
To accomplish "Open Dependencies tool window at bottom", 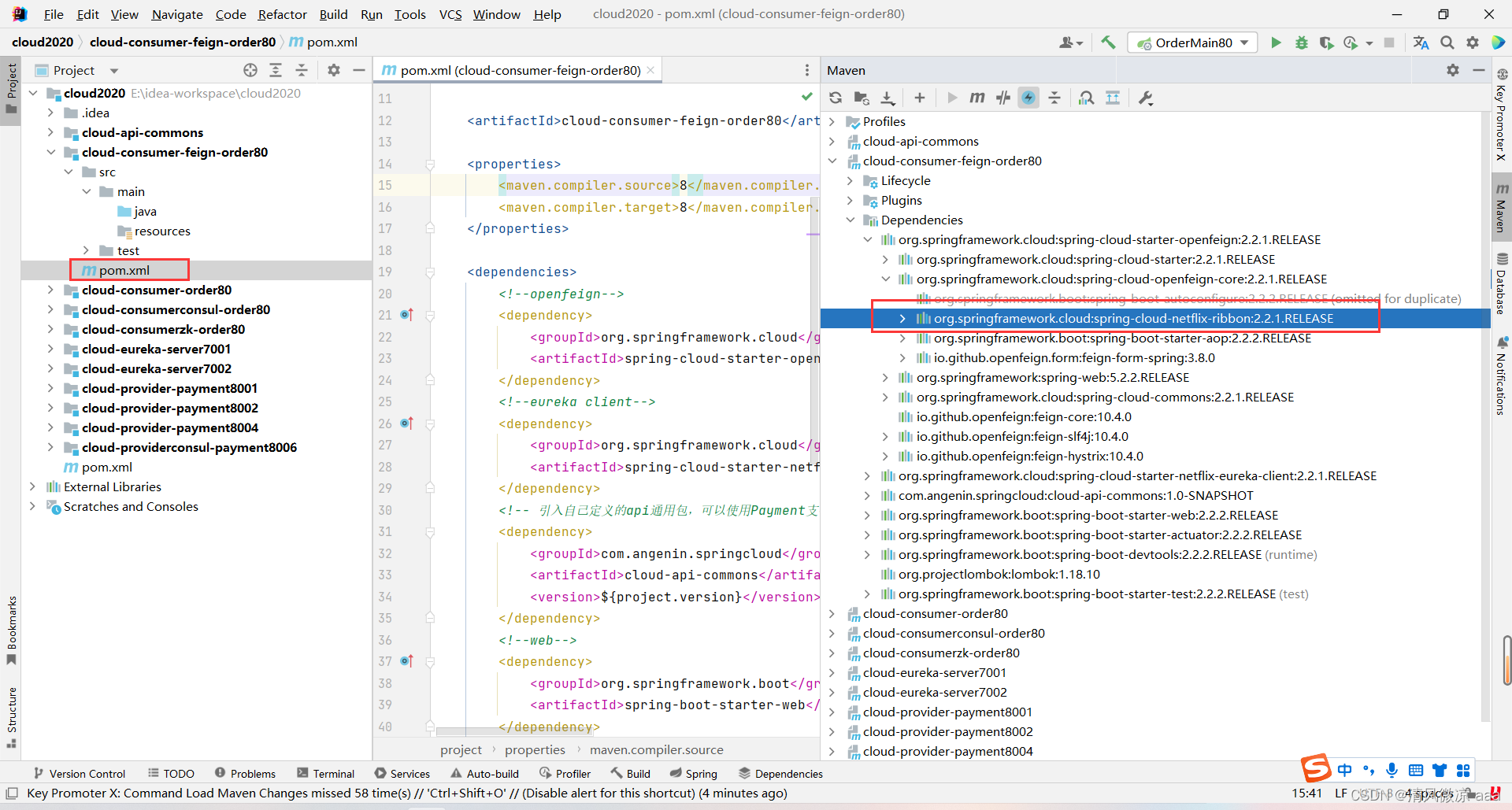I will 780,774.
